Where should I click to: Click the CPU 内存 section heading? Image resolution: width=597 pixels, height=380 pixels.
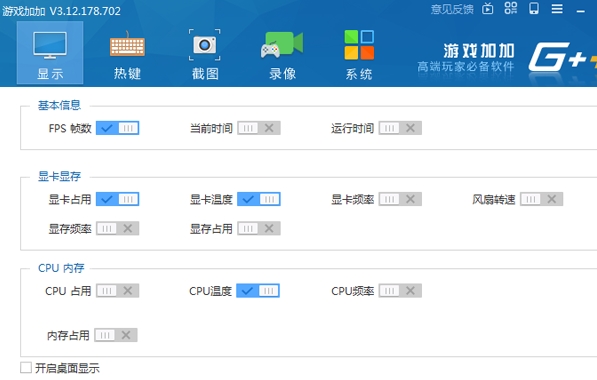click(x=61, y=268)
